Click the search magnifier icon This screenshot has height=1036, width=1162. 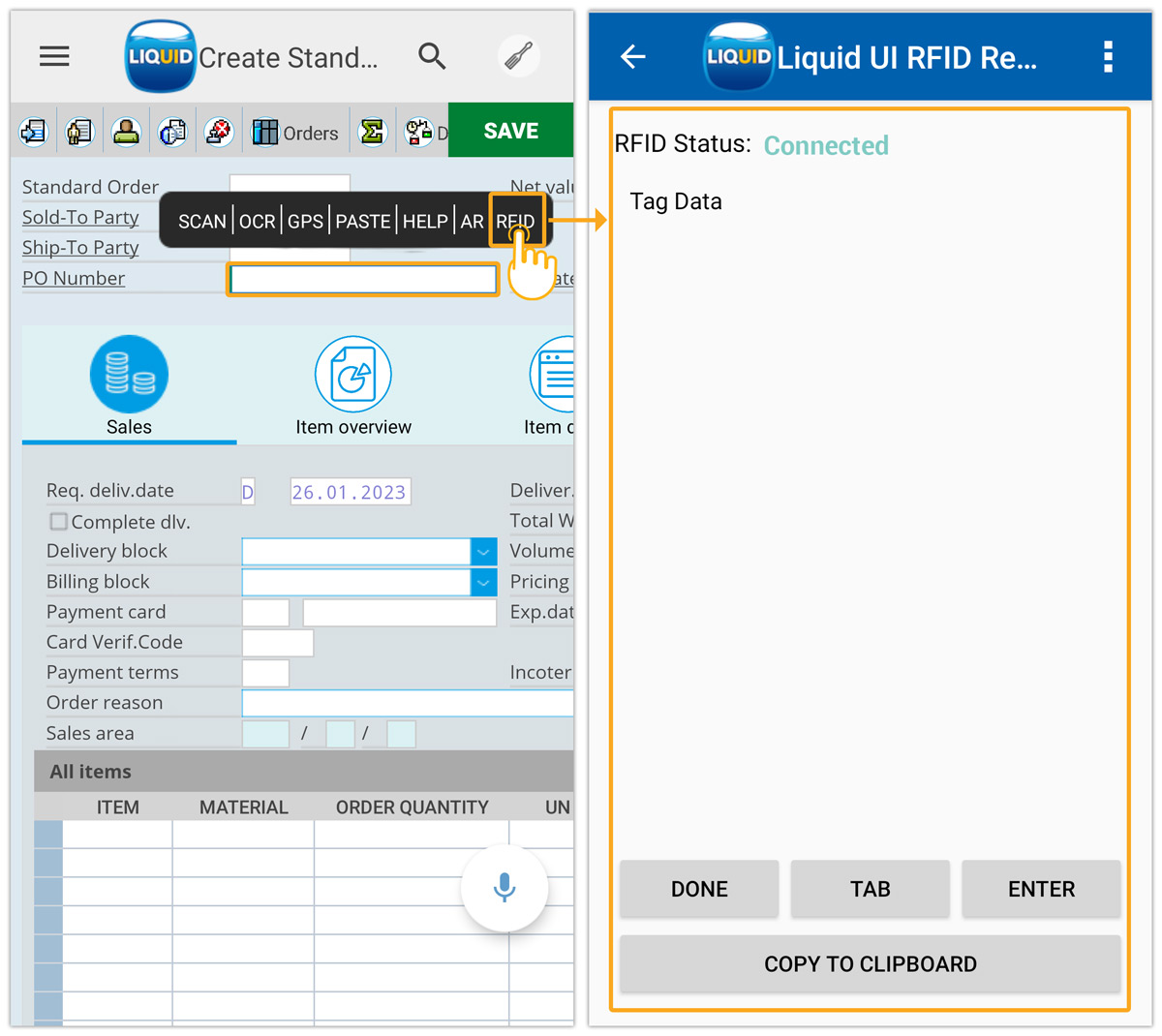click(432, 56)
